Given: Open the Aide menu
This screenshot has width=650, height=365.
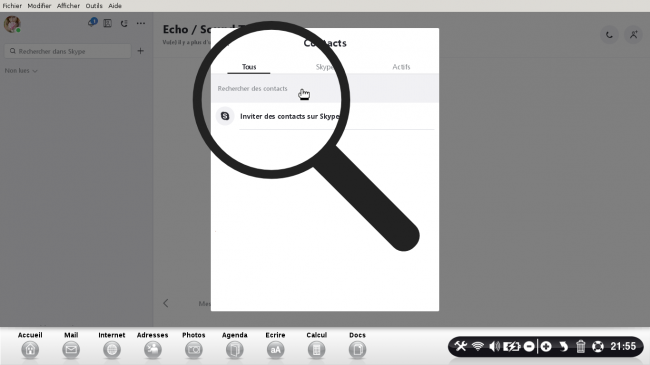Looking at the screenshot, I should tap(115, 6).
